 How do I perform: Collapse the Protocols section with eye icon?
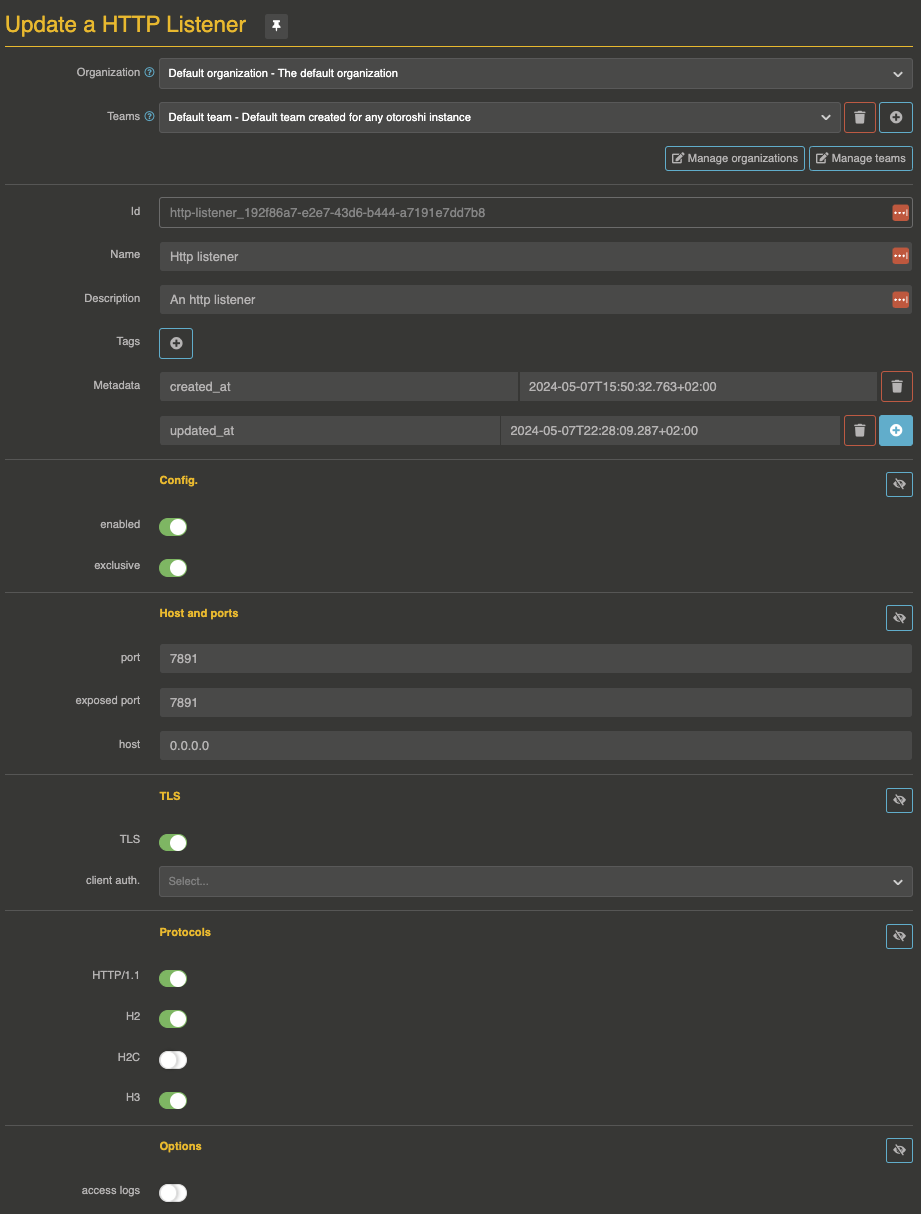(899, 936)
